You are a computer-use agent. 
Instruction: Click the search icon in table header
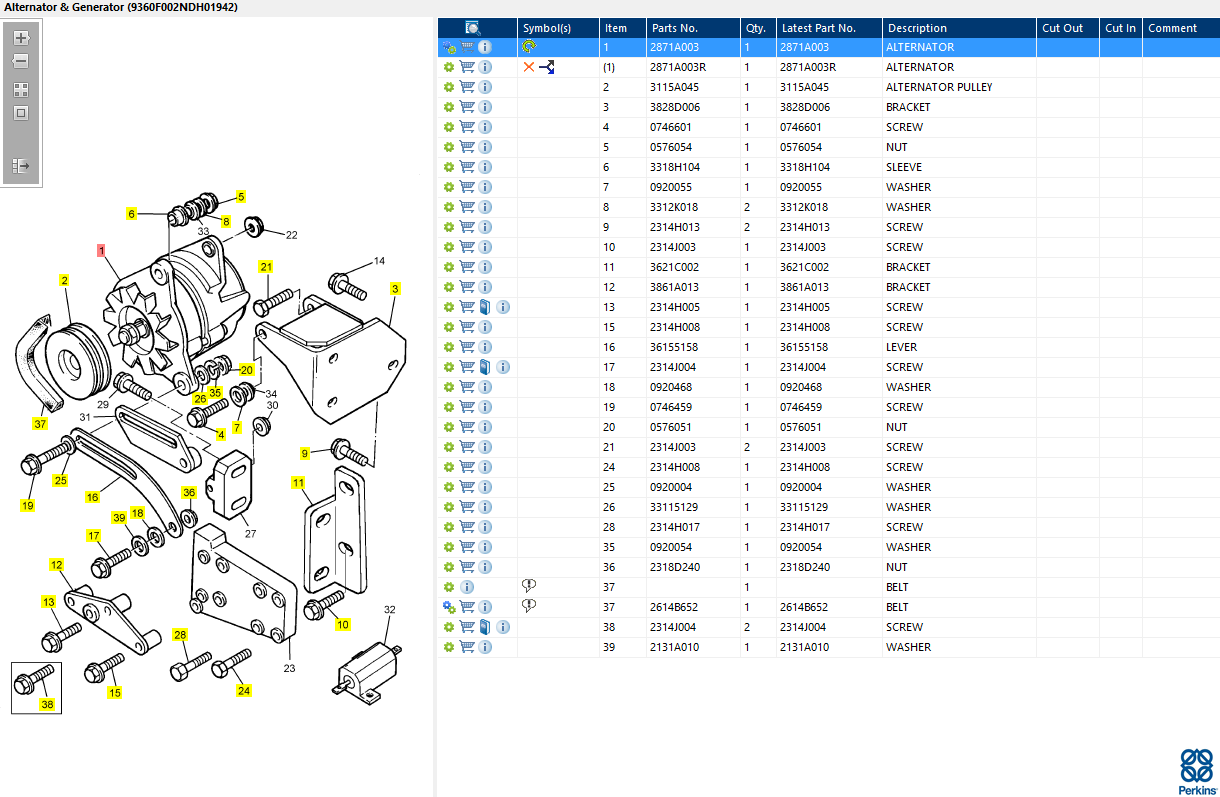coord(473,28)
